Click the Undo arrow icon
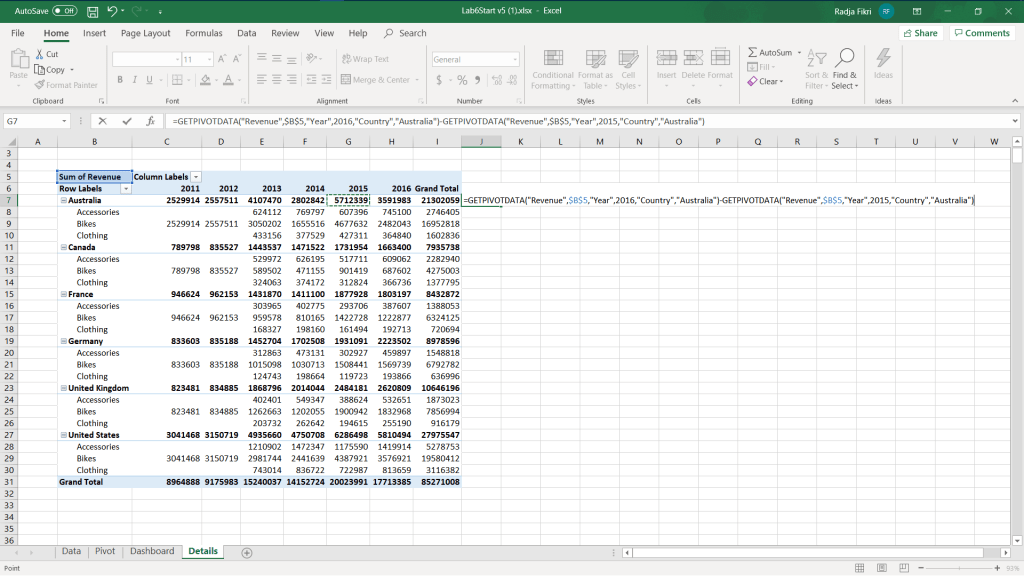The width and height of the screenshot is (1024, 576). point(112,10)
